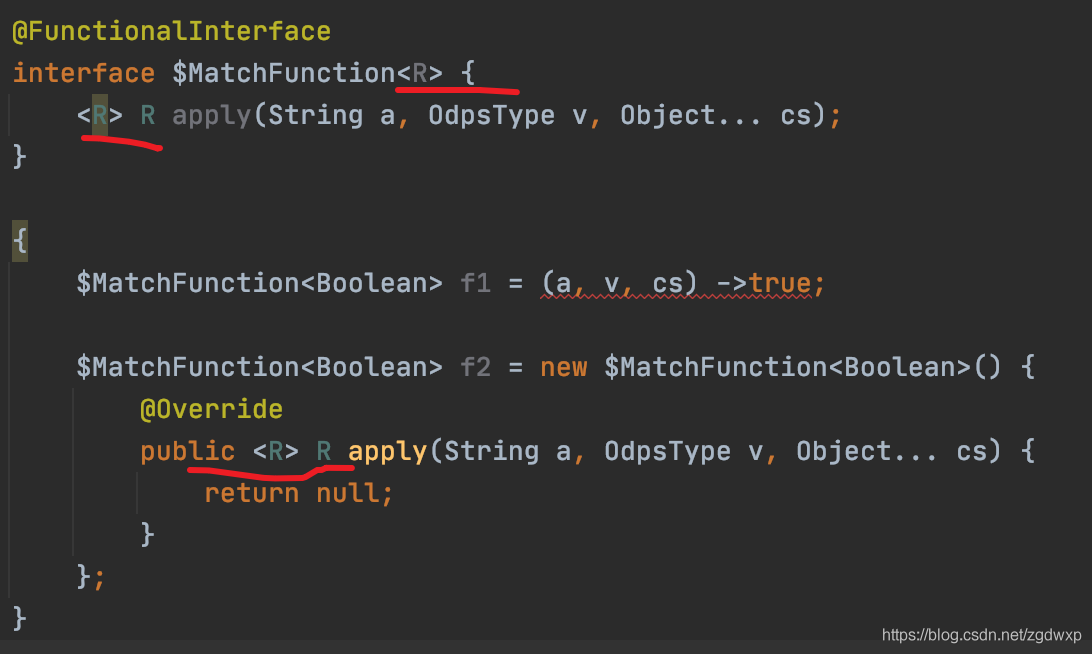Click the apply method declaration in interface
Viewport: 1092px width, 654px height.
click(x=212, y=116)
